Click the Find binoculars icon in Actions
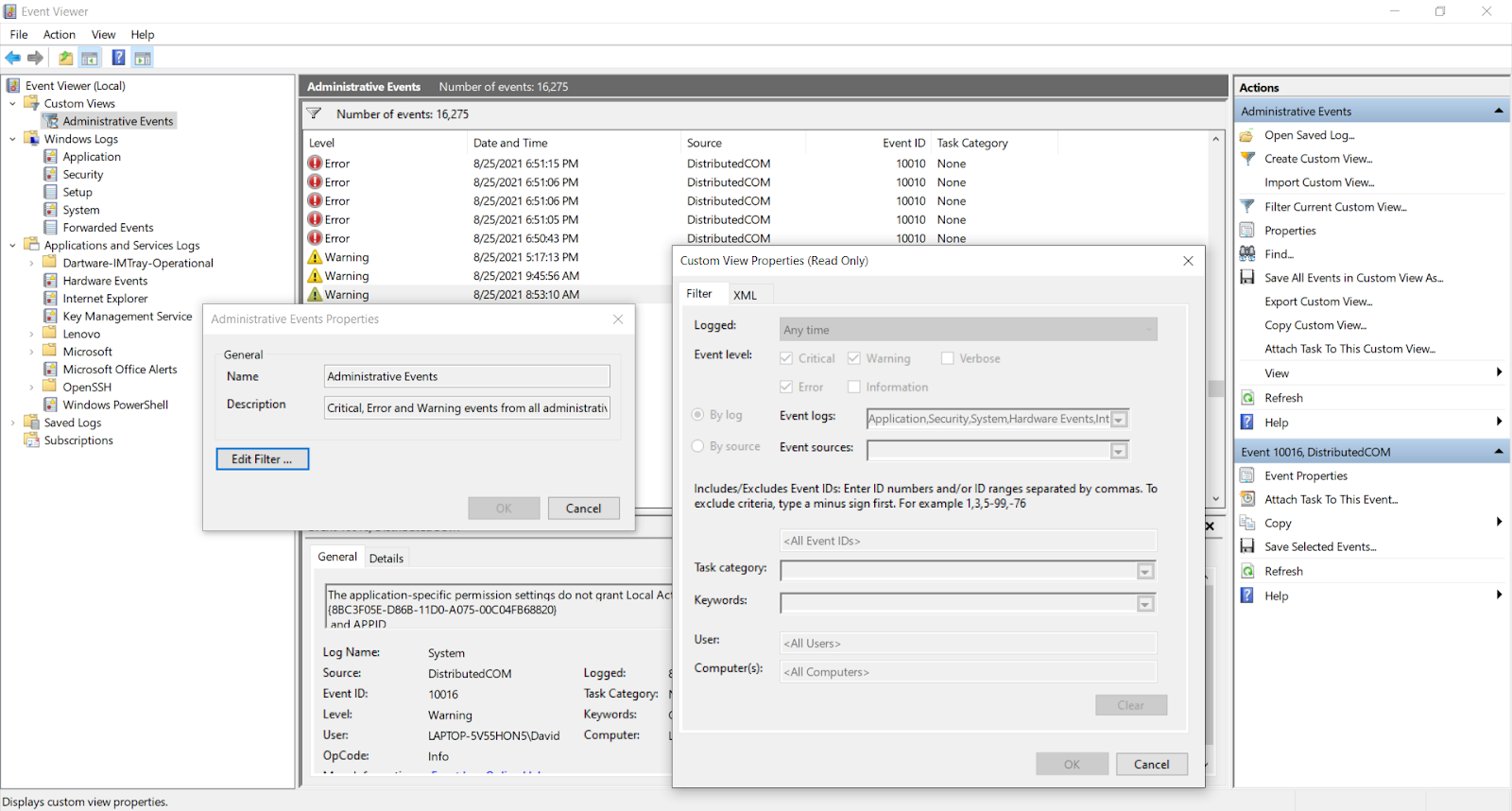 pos(1247,253)
